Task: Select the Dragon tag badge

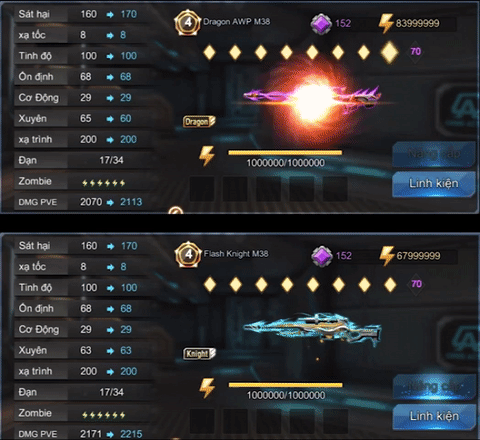Action: [x=199, y=121]
